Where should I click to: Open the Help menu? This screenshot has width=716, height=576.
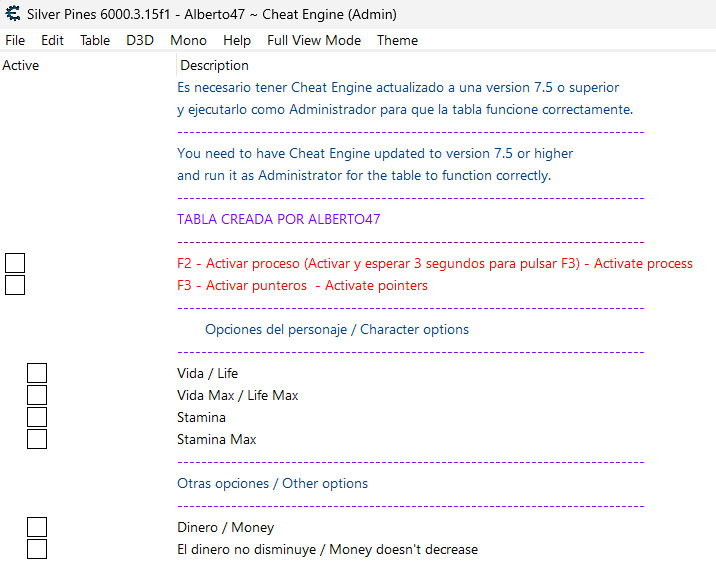[x=237, y=40]
